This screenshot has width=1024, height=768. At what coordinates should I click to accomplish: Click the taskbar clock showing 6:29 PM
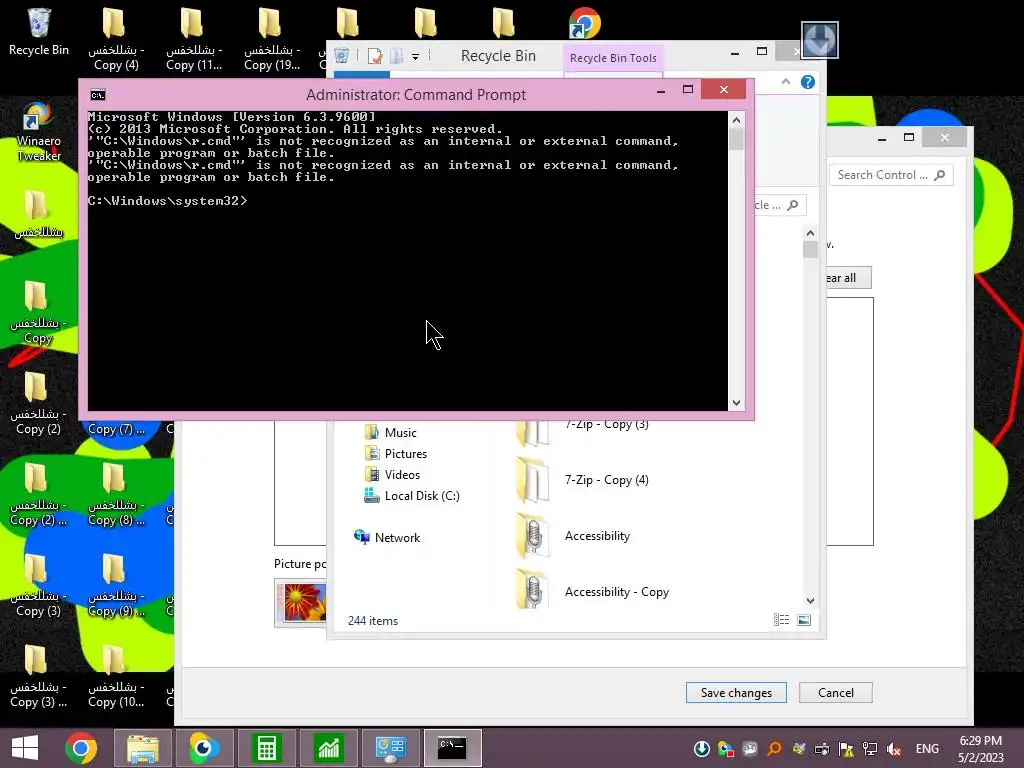pos(980,749)
